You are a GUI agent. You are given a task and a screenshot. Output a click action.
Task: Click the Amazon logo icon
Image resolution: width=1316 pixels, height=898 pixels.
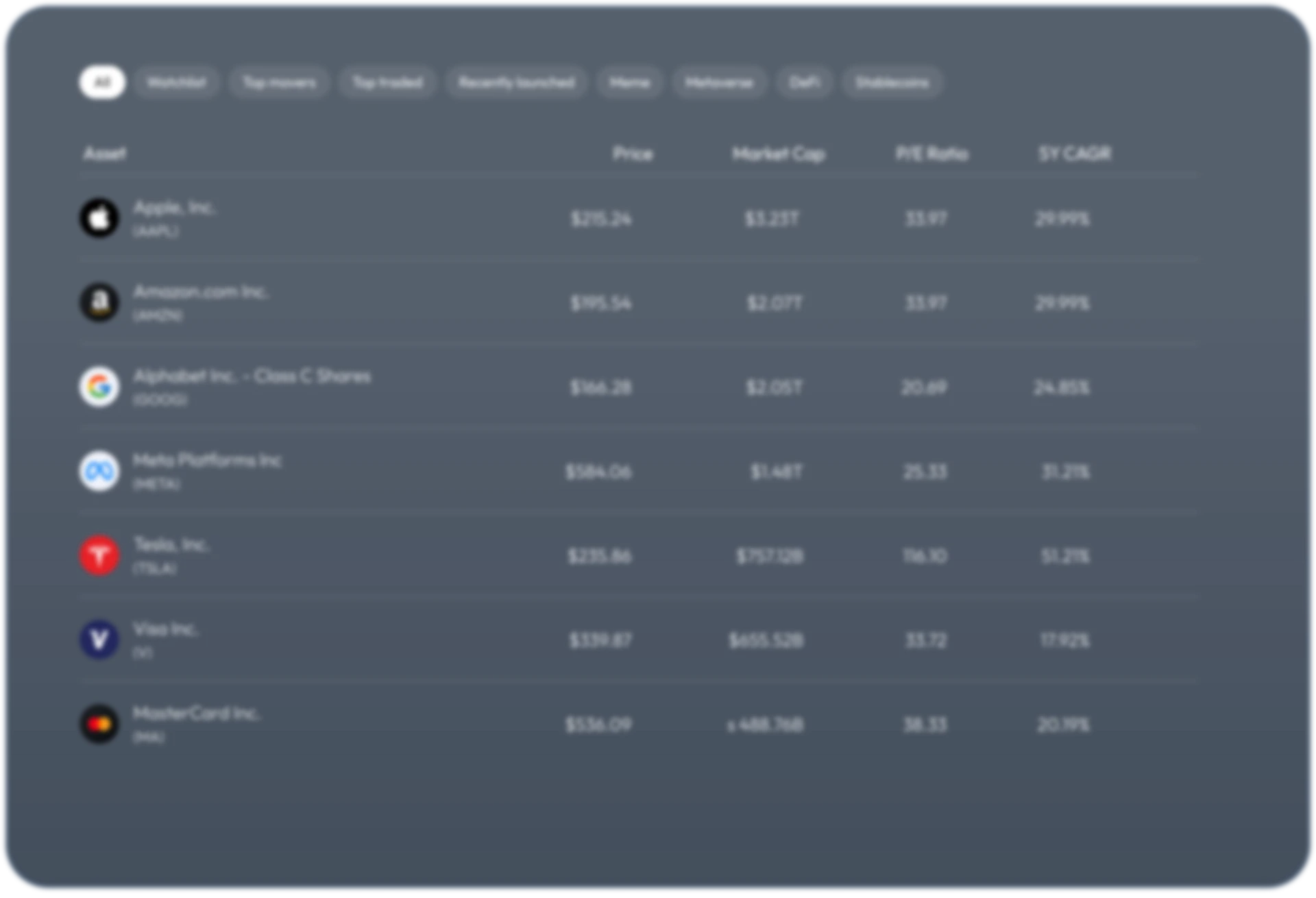point(99,303)
